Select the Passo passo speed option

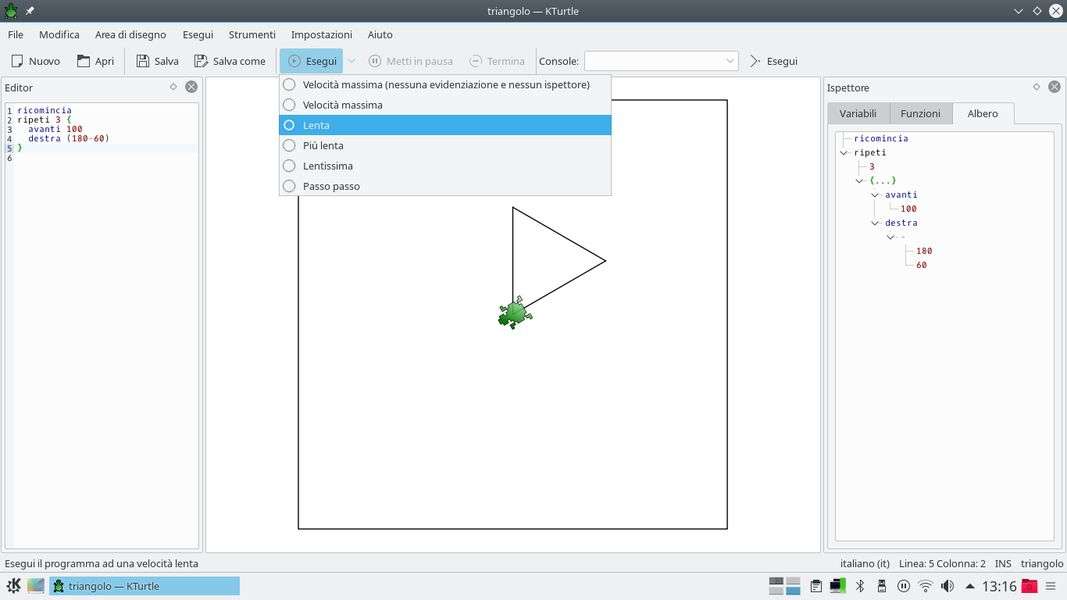pyautogui.click(x=445, y=186)
